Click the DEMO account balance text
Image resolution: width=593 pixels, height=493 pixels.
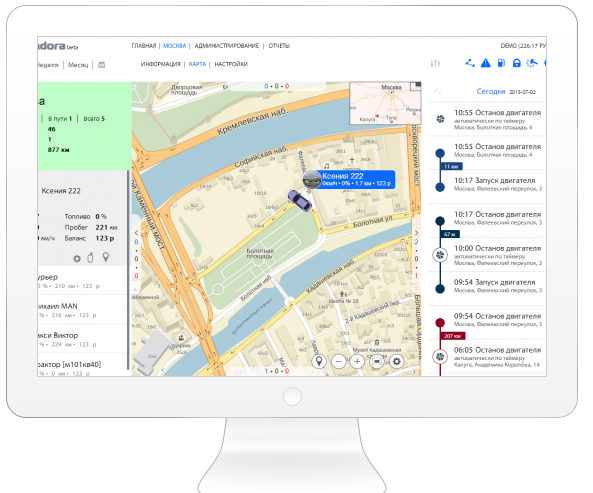pos(523,46)
